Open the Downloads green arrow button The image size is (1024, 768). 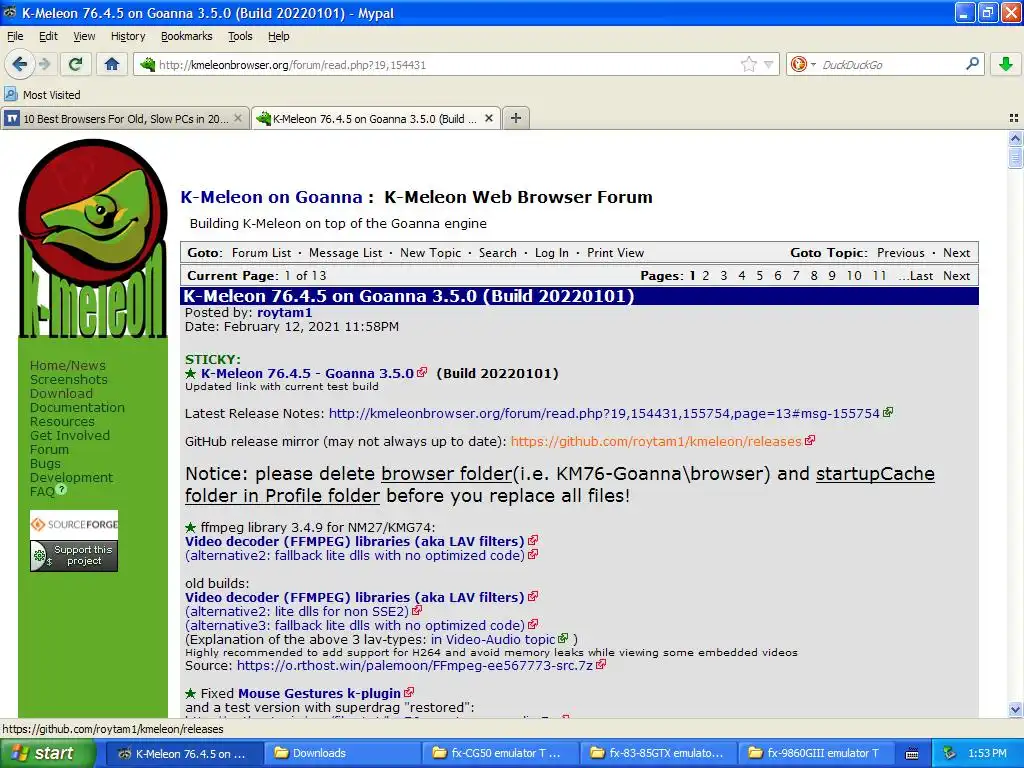1006,64
